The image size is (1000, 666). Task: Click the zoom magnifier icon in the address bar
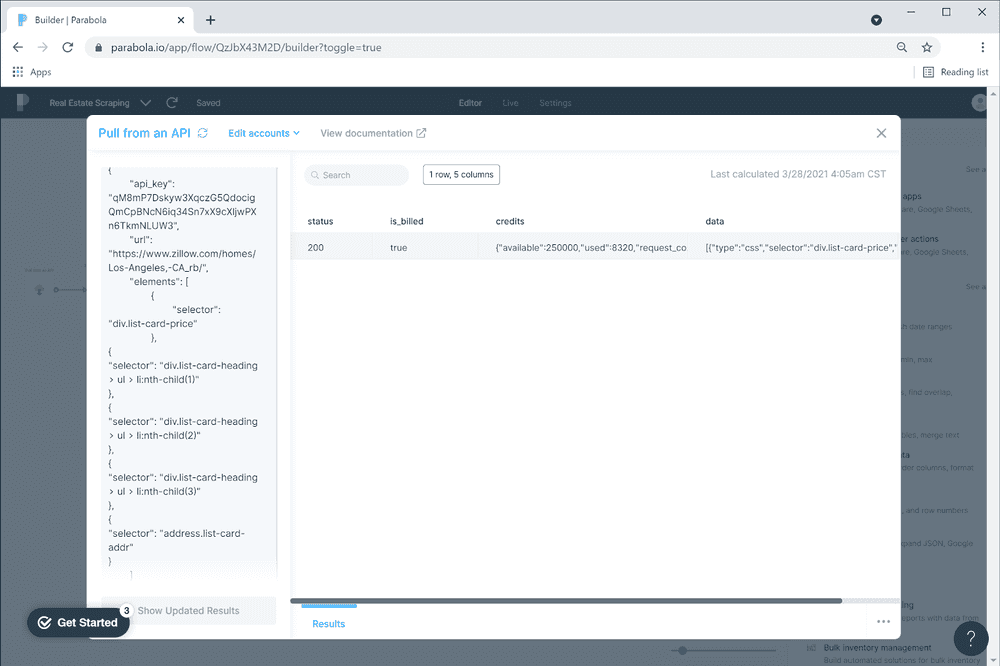[x=902, y=47]
